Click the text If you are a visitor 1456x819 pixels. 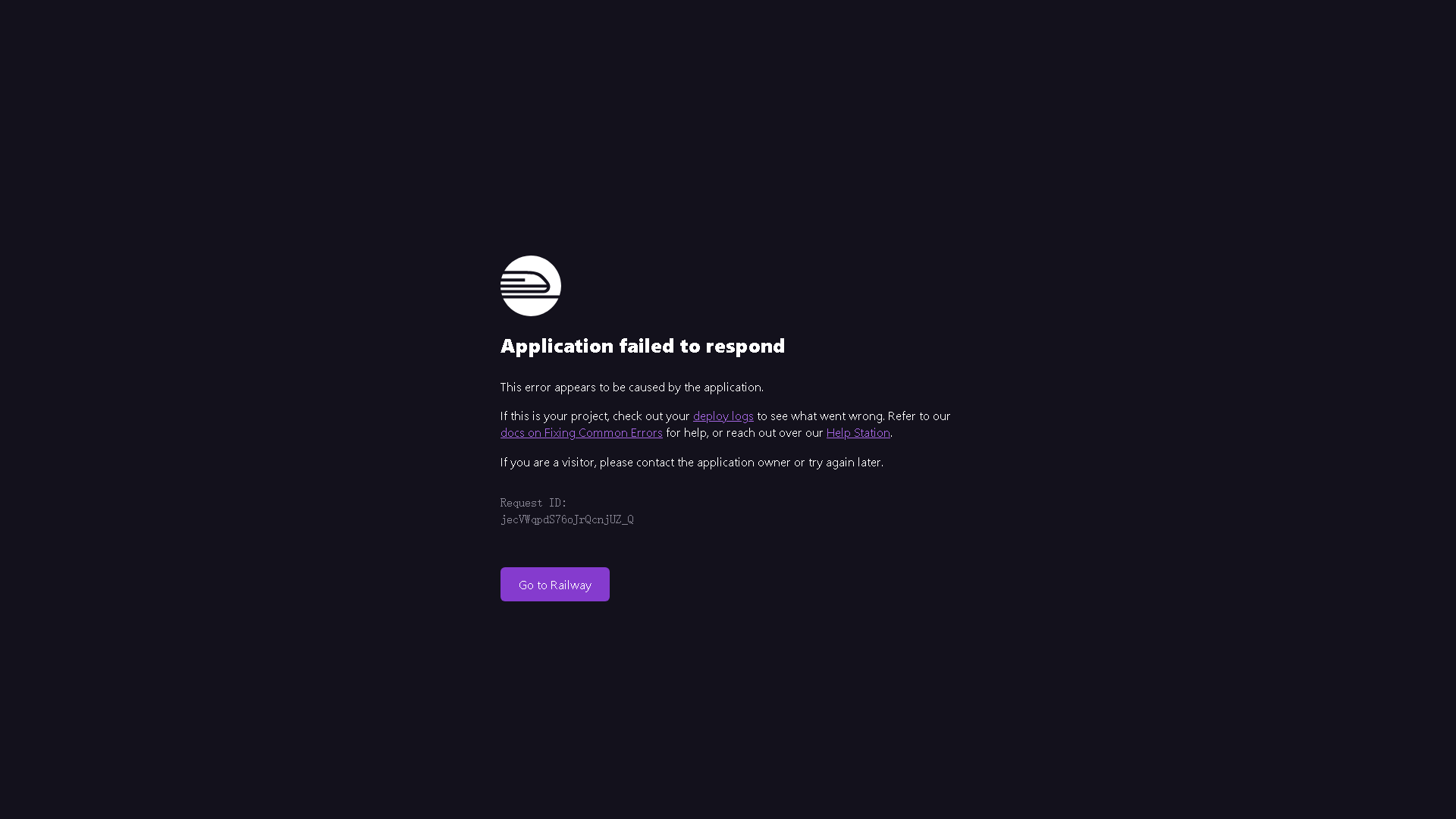click(x=548, y=462)
